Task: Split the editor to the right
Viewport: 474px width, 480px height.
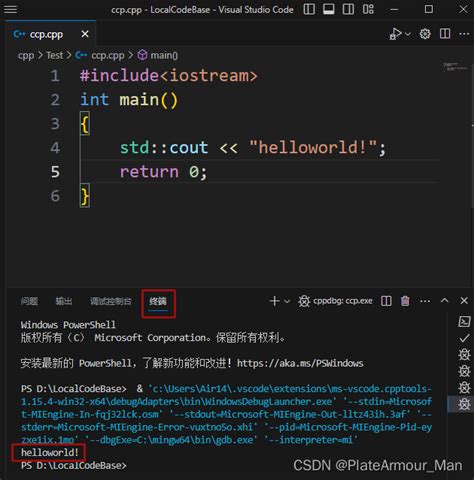Action: coord(445,34)
